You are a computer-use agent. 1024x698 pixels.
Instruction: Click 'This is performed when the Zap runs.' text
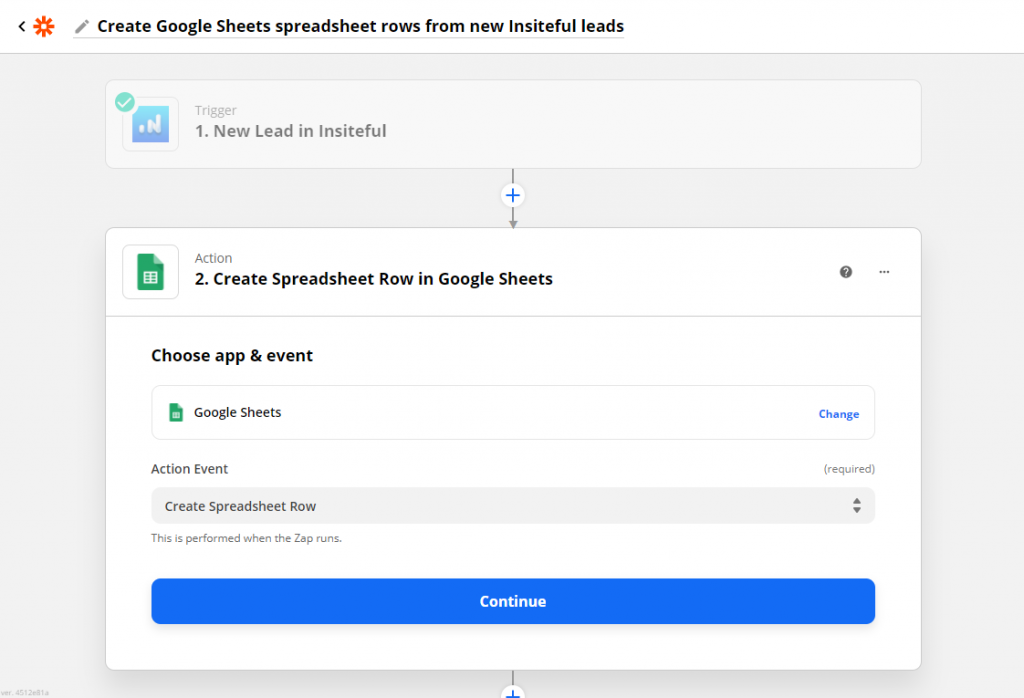246,538
